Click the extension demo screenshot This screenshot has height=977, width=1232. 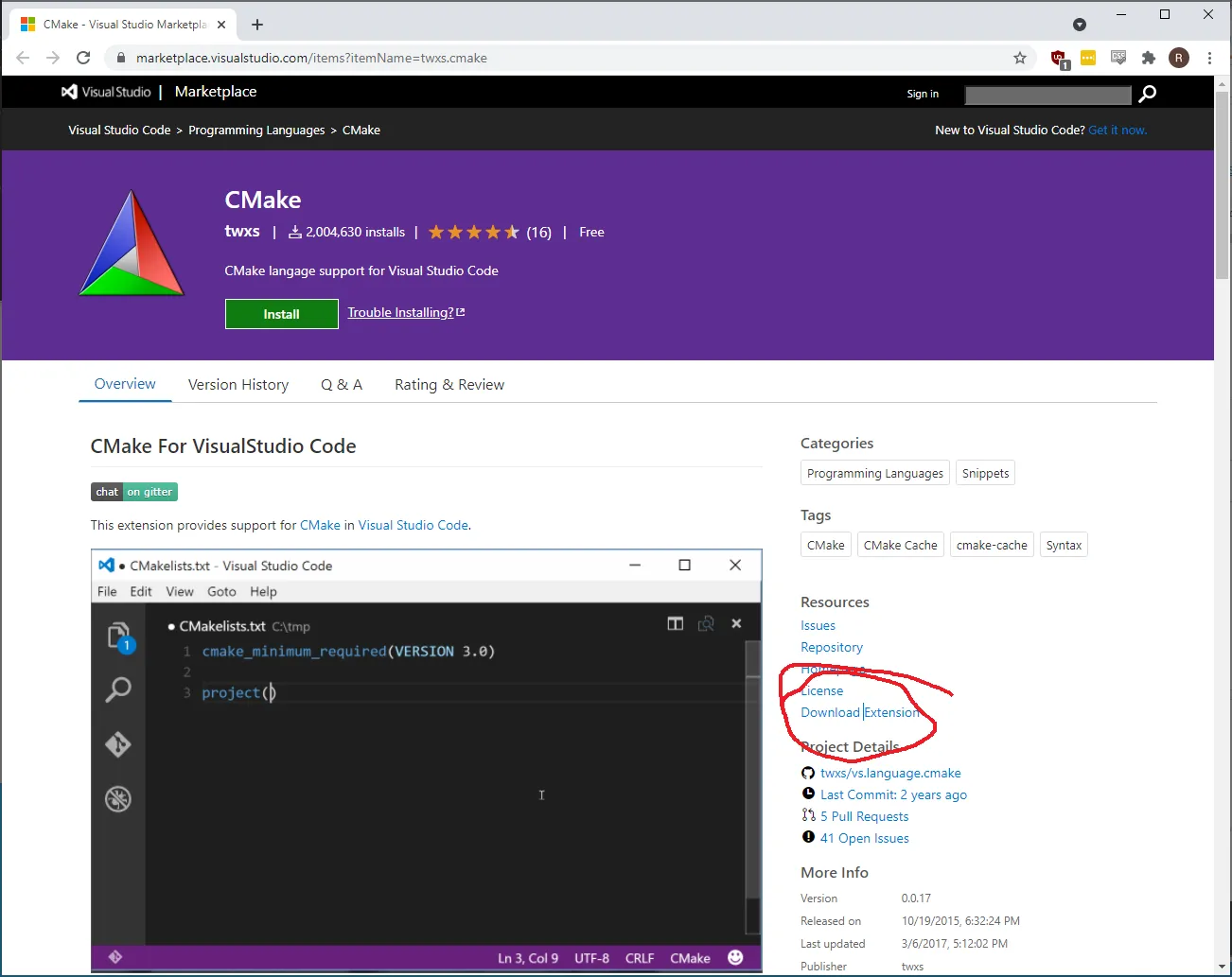tap(427, 761)
